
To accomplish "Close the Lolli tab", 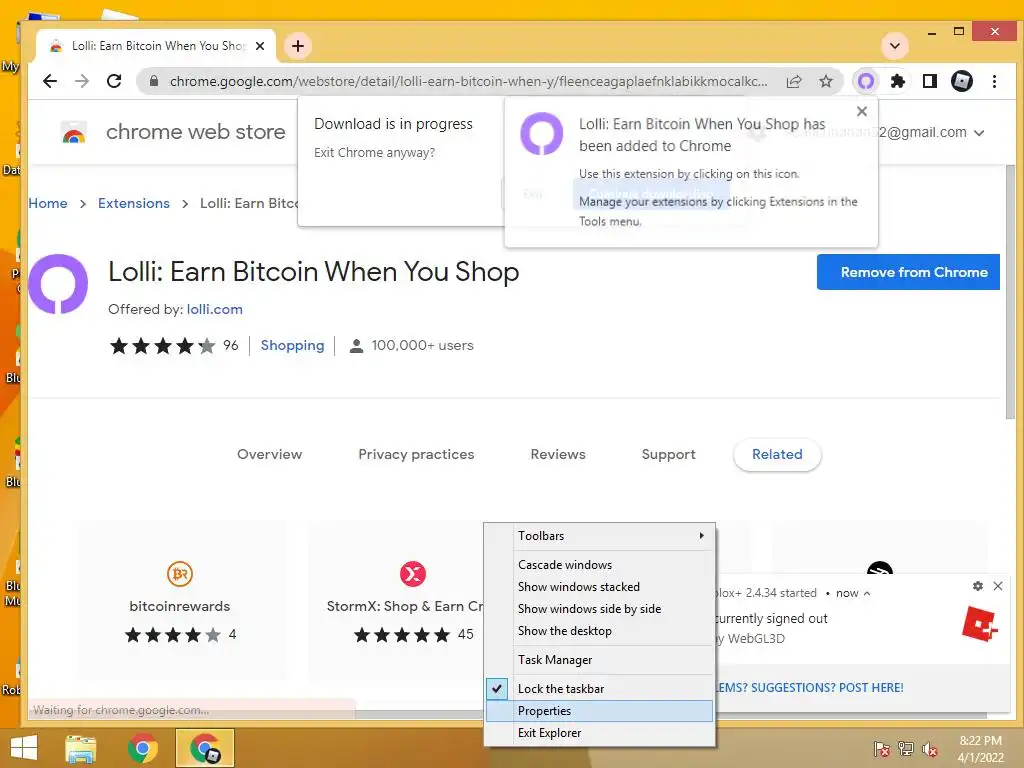I will (x=260, y=46).
